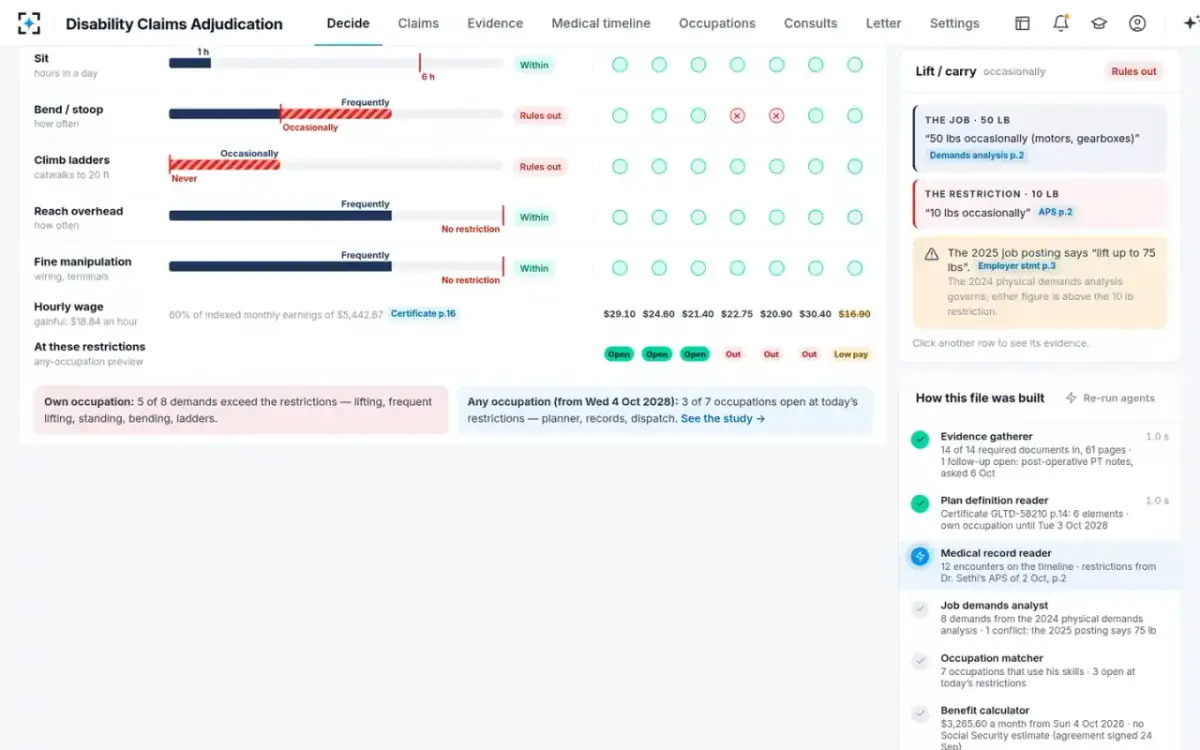1200x750 pixels.
Task: Open the Letter tab
Action: (884, 23)
